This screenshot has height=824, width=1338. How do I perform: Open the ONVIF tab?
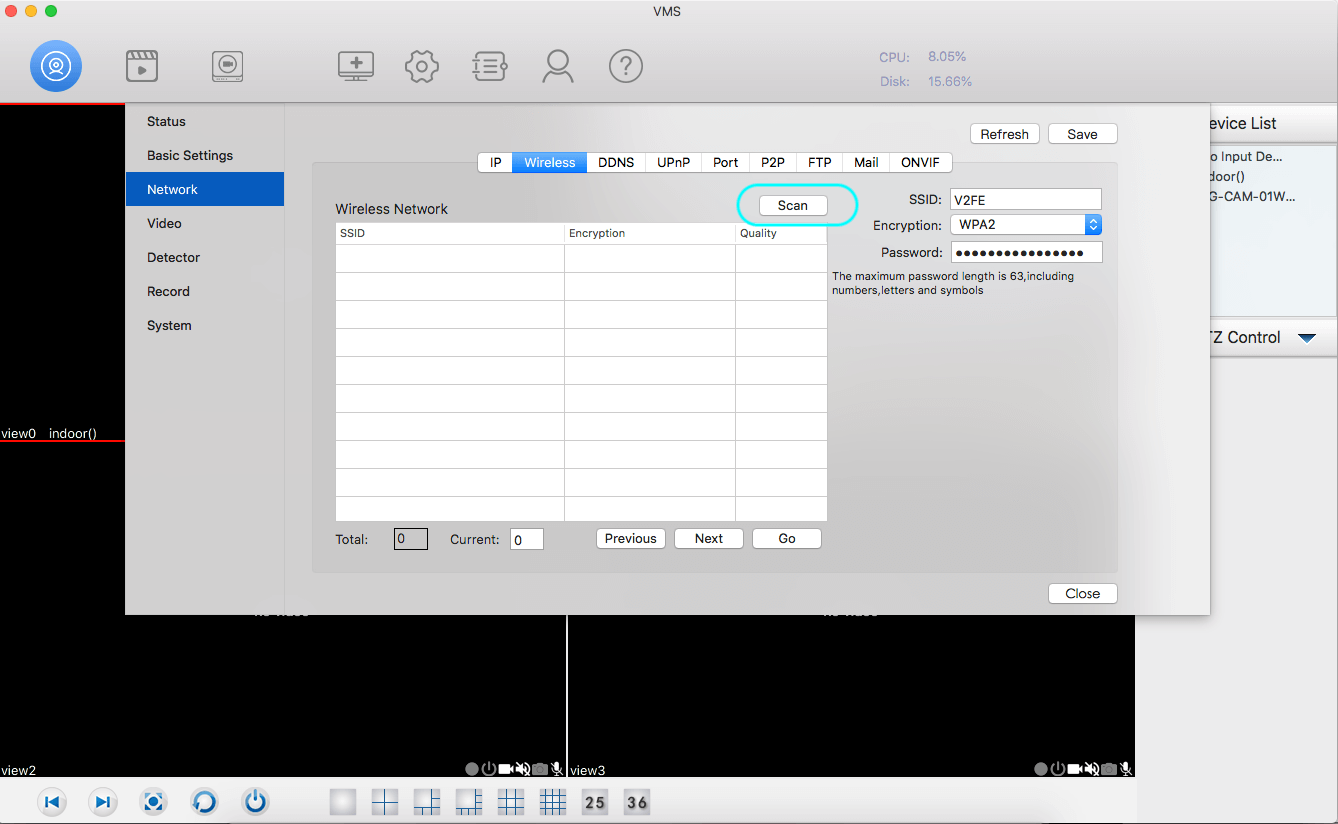pyautogui.click(x=921, y=162)
